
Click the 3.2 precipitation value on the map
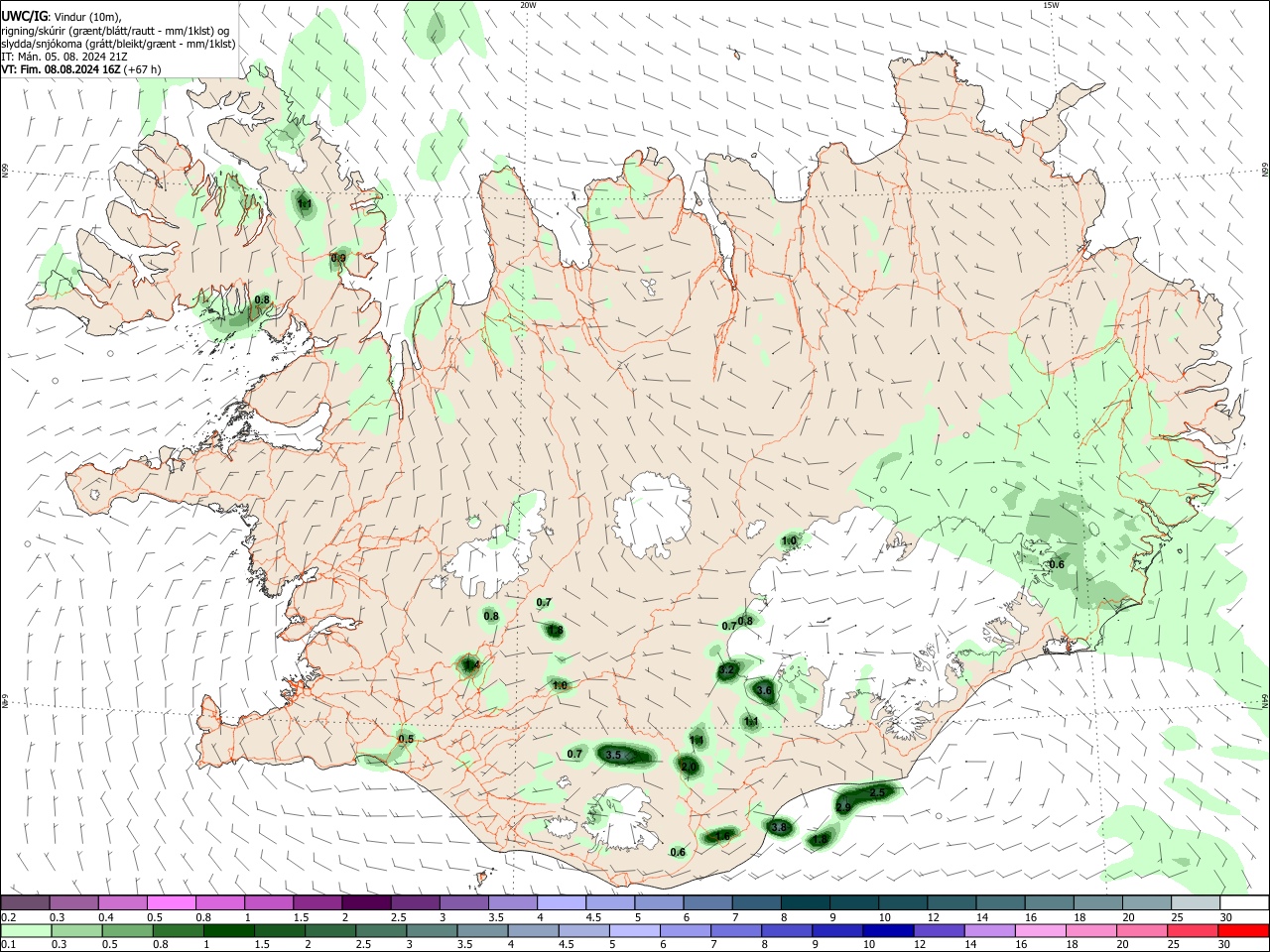(x=726, y=670)
